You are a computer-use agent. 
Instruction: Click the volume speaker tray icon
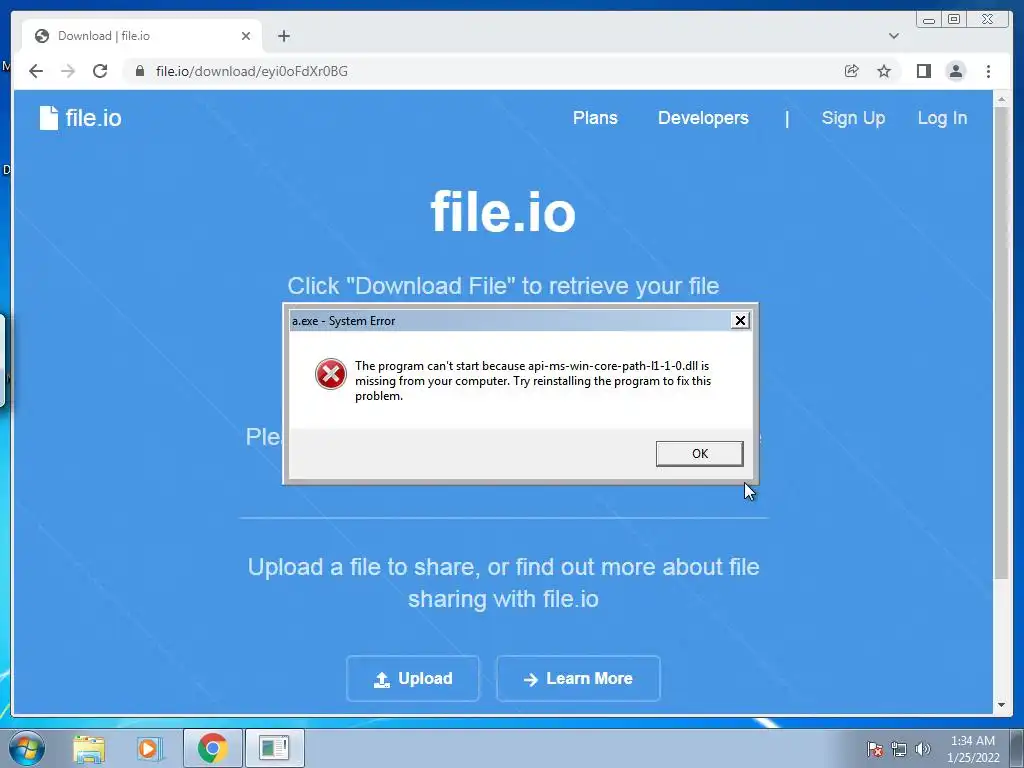[922, 749]
